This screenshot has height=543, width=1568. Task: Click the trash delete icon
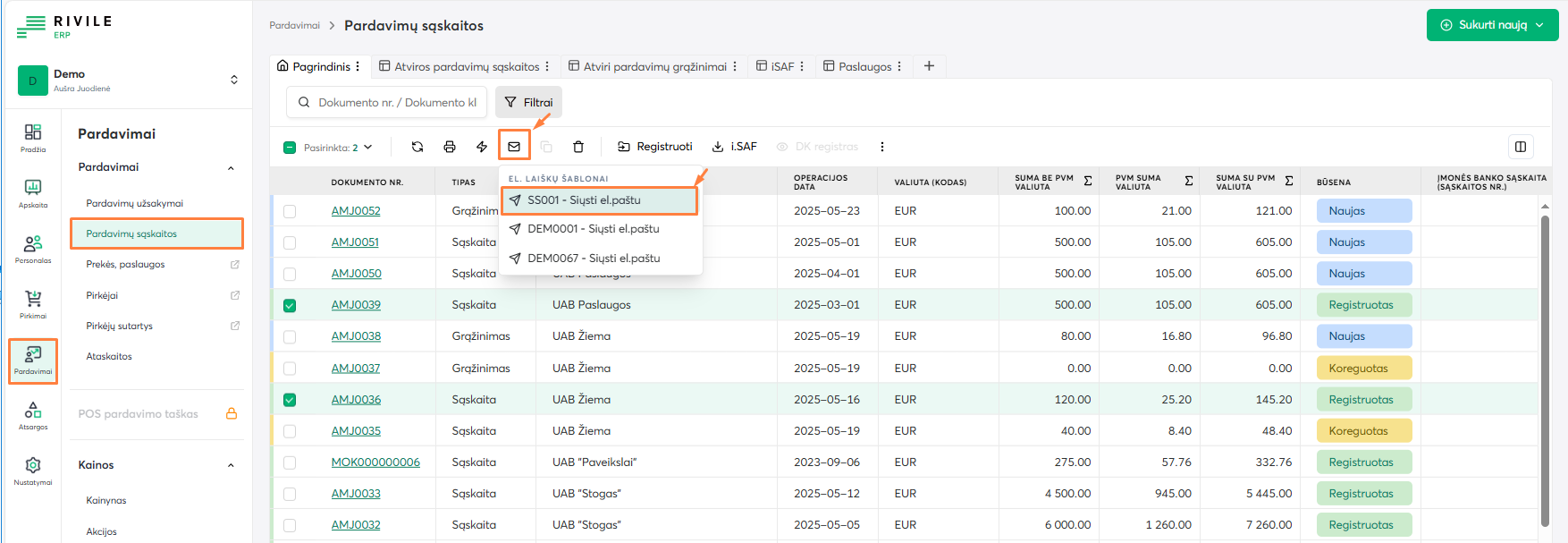pos(578,147)
